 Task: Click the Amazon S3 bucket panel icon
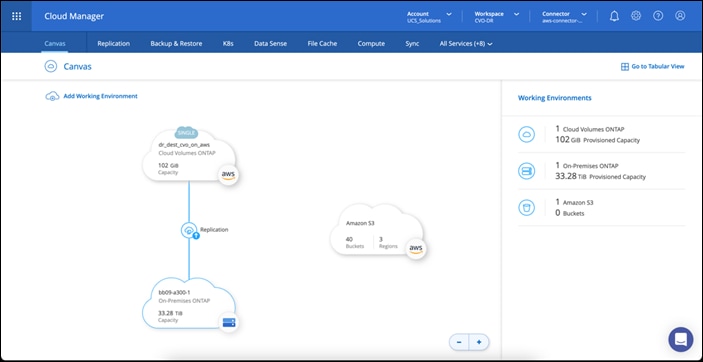point(526,208)
